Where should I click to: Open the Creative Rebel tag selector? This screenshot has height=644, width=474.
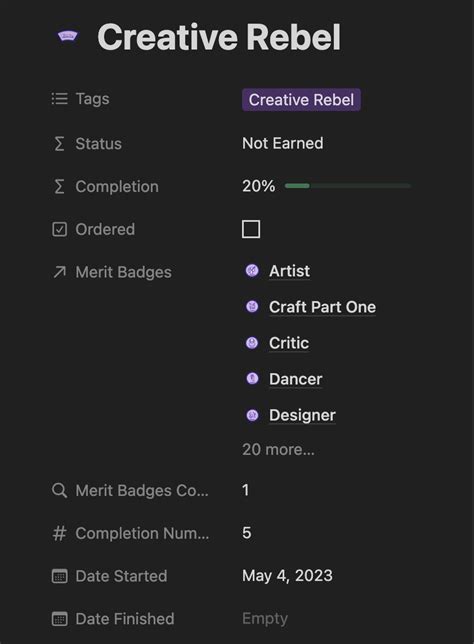pos(301,100)
